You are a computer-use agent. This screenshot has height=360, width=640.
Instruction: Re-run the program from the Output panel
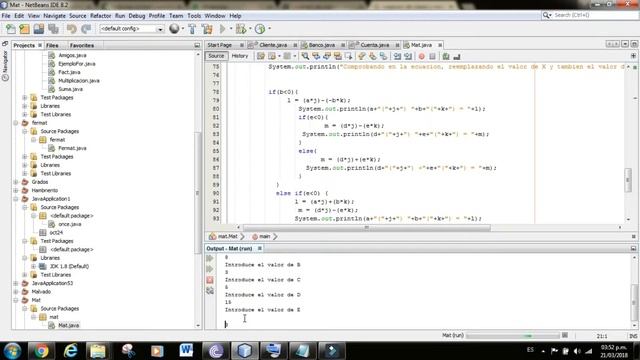tap(210, 258)
